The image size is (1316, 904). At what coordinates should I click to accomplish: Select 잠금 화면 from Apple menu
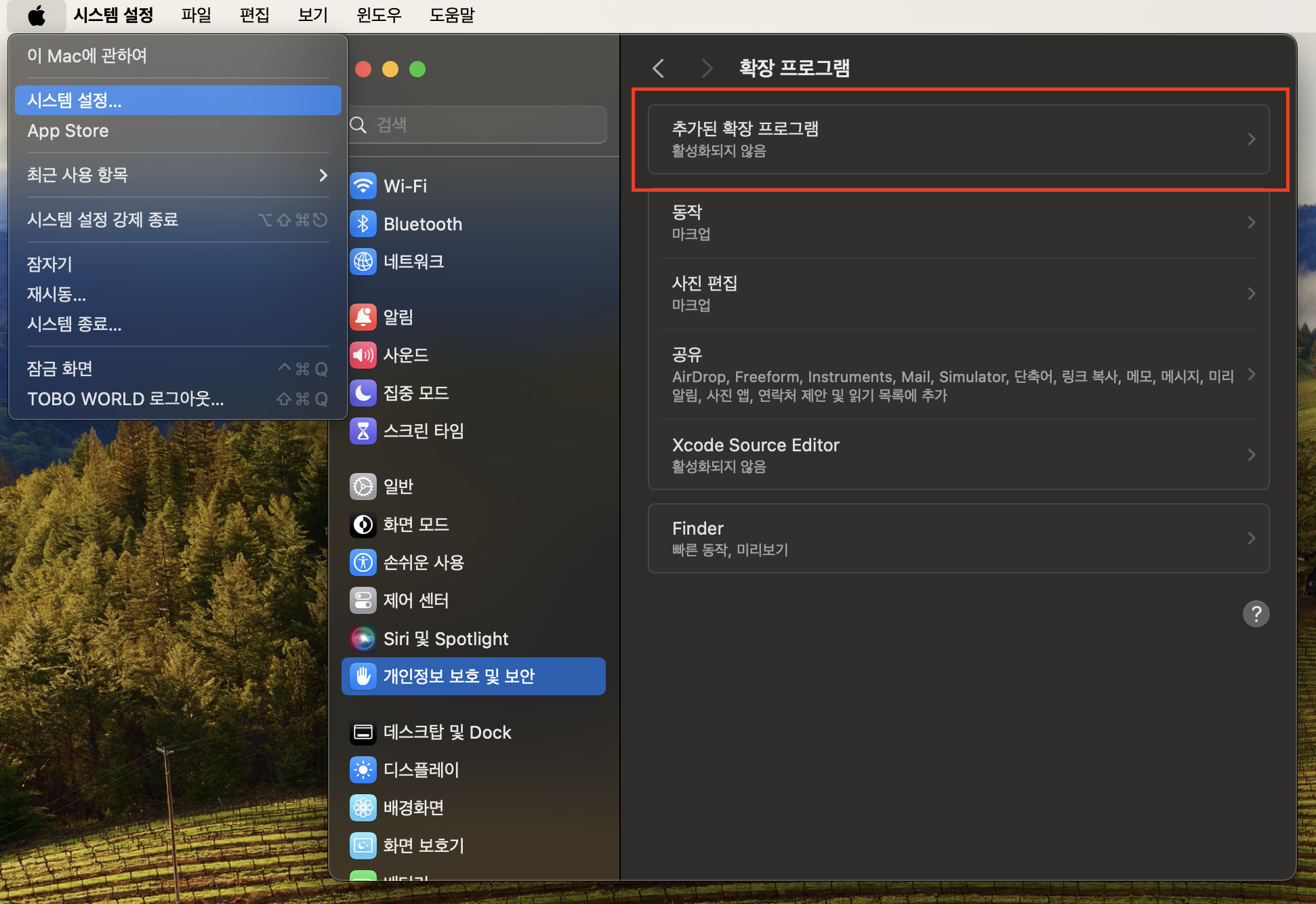[x=60, y=369]
